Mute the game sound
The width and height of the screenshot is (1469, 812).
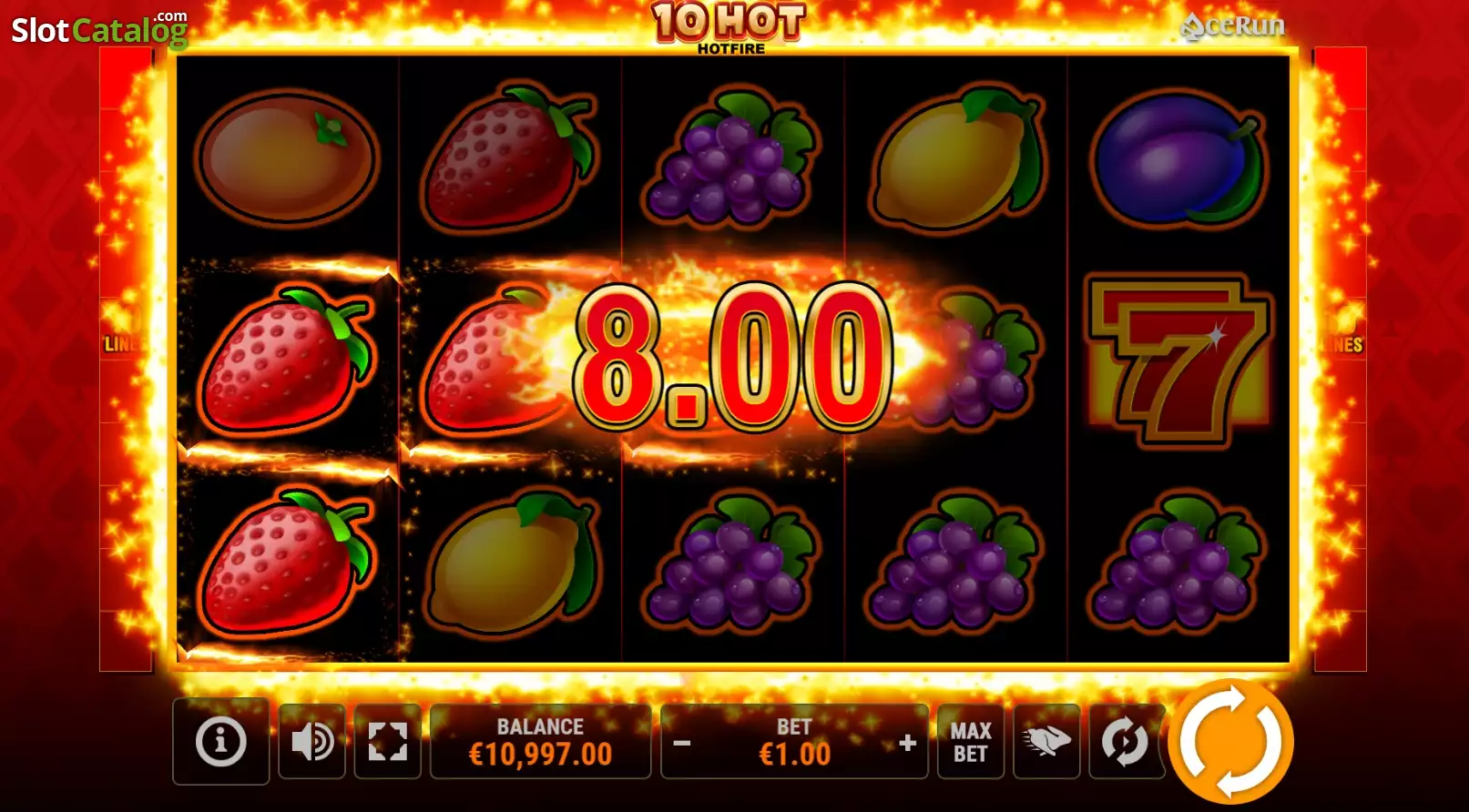[311, 742]
